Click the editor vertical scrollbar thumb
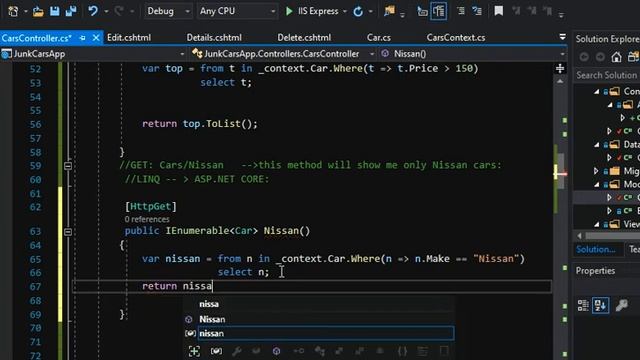Viewport: 640px width, 360px height. [x=560, y=171]
